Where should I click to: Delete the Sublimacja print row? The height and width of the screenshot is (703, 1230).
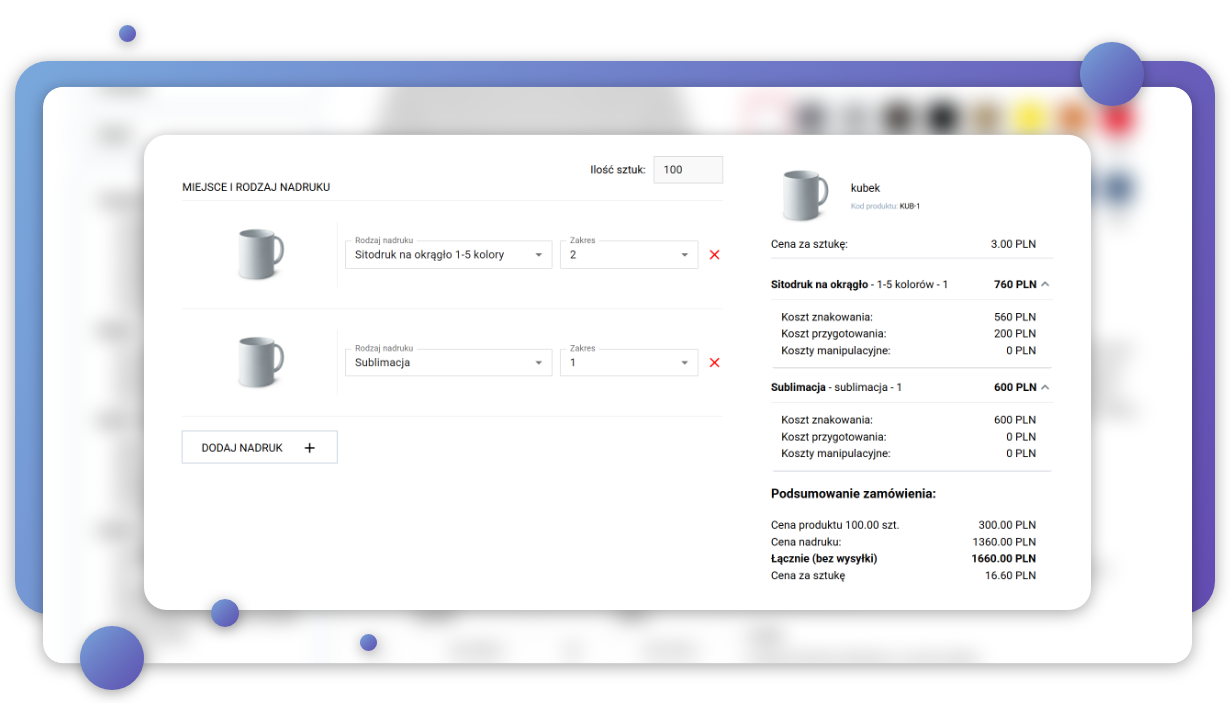click(x=714, y=363)
